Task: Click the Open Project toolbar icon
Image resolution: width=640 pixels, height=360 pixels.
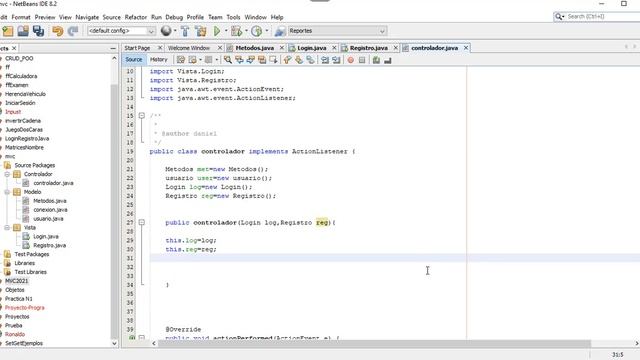Action: [x=23, y=31]
